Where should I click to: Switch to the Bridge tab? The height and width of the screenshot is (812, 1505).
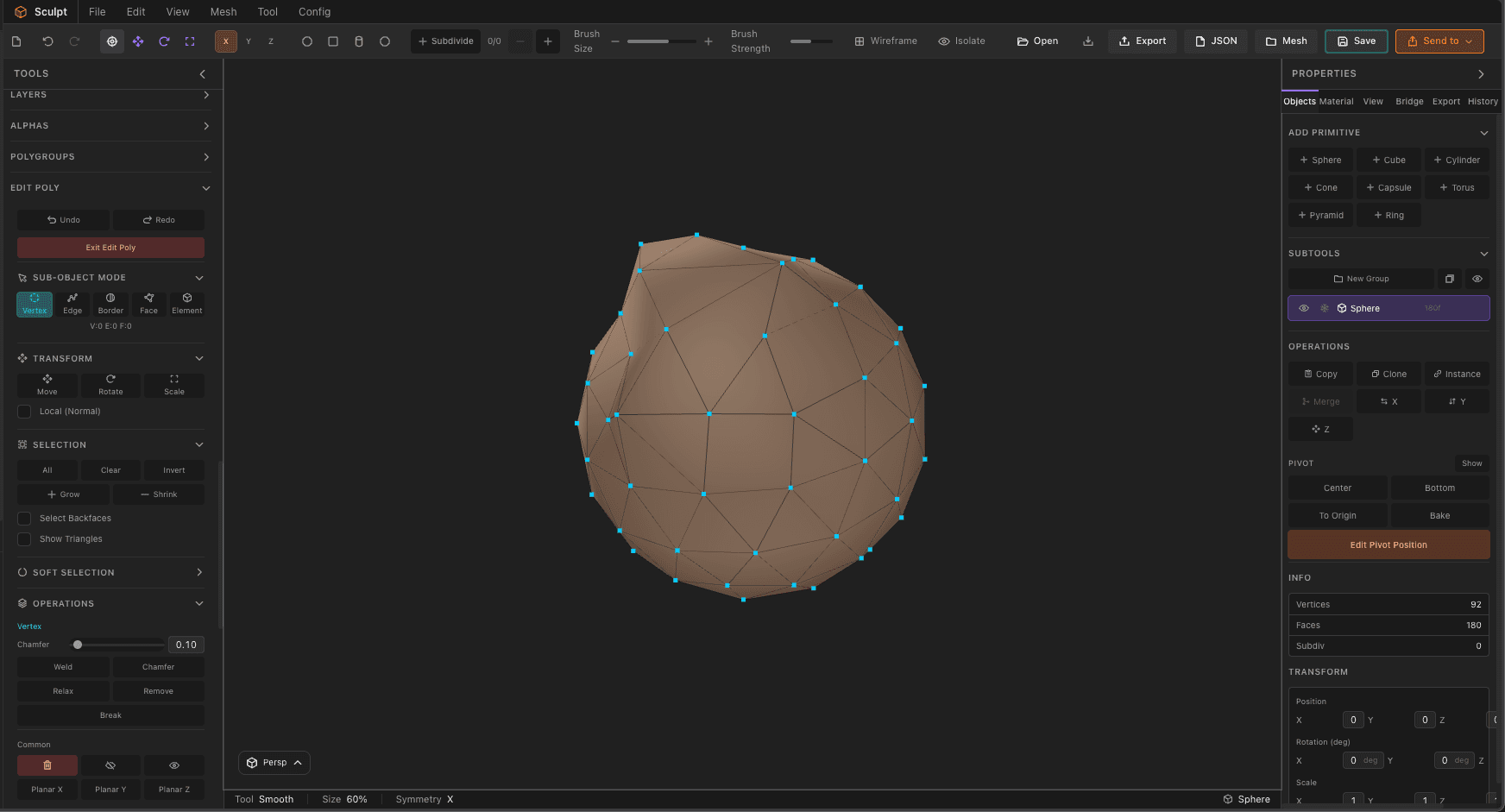[x=1409, y=102]
